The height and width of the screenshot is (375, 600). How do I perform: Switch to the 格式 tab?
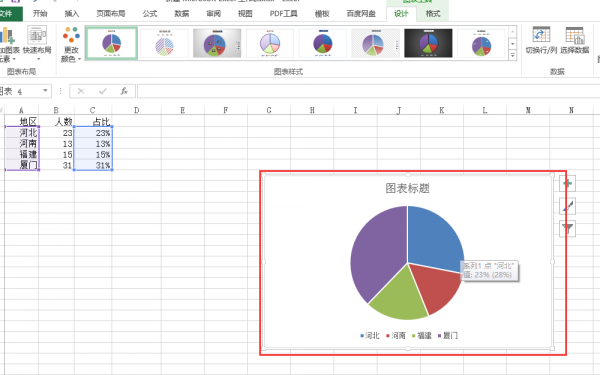pyautogui.click(x=433, y=14)
